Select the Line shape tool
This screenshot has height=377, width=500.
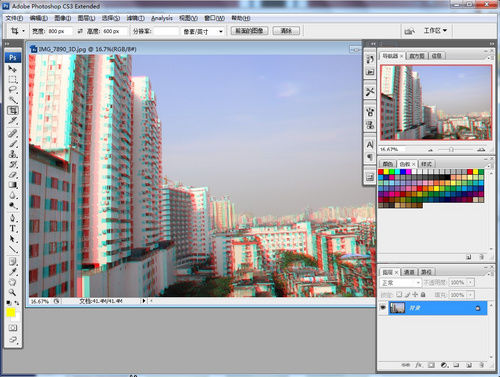[x=13, y=249]
